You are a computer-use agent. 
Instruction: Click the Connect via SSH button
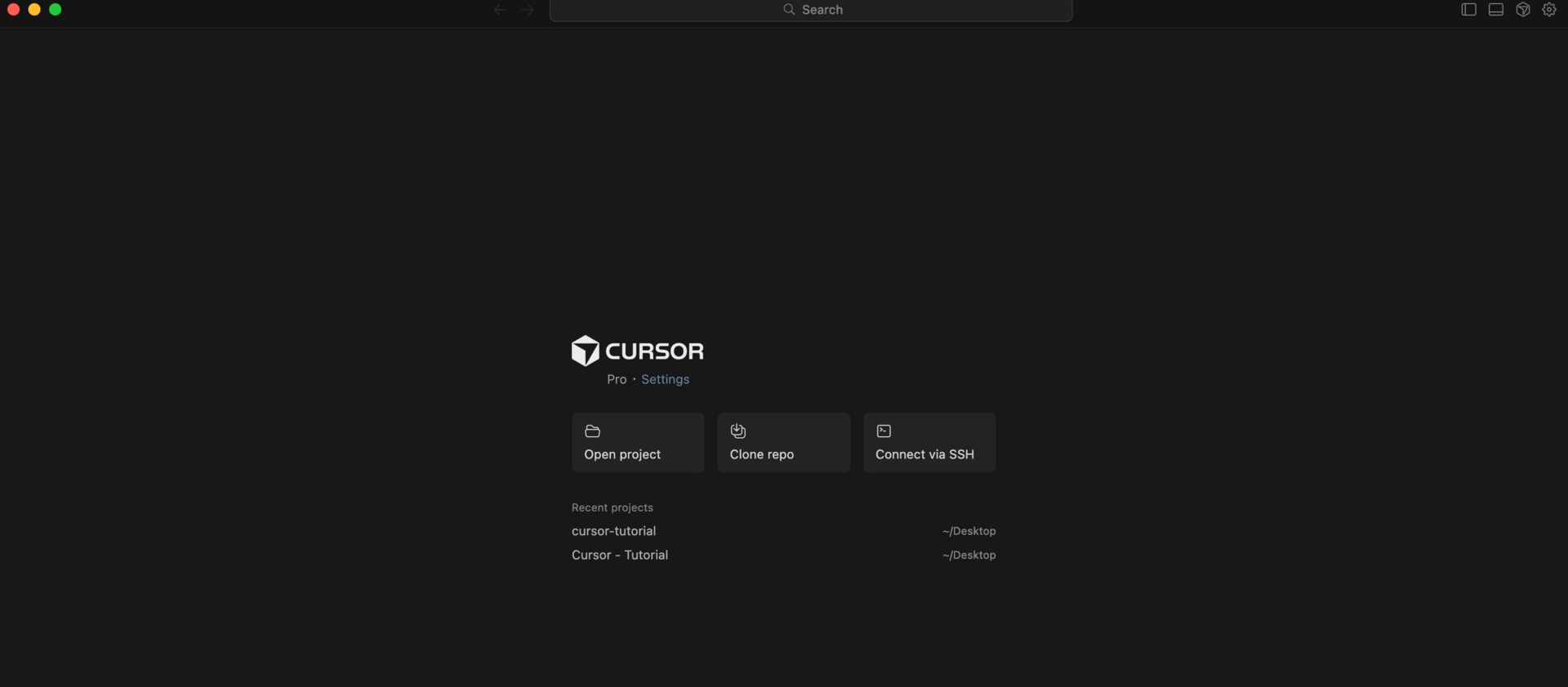929,443
